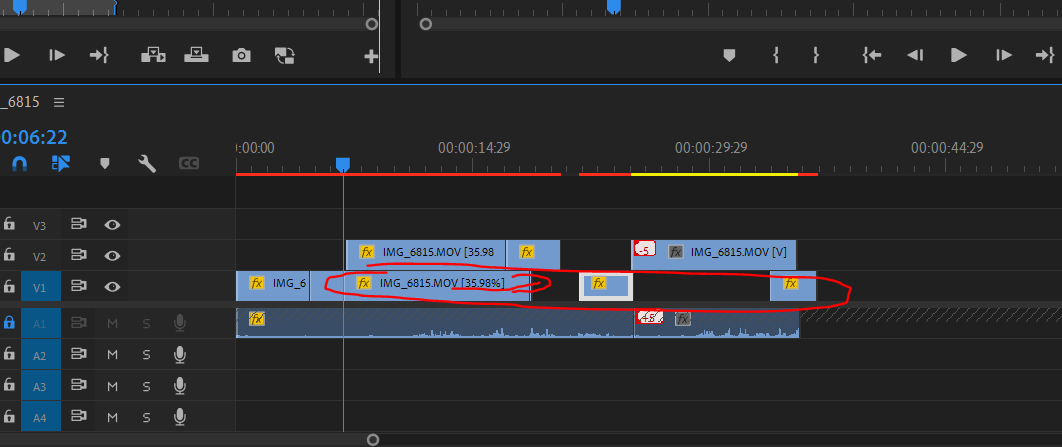
Task: Mute audio track A2
Action: point(112,354)
